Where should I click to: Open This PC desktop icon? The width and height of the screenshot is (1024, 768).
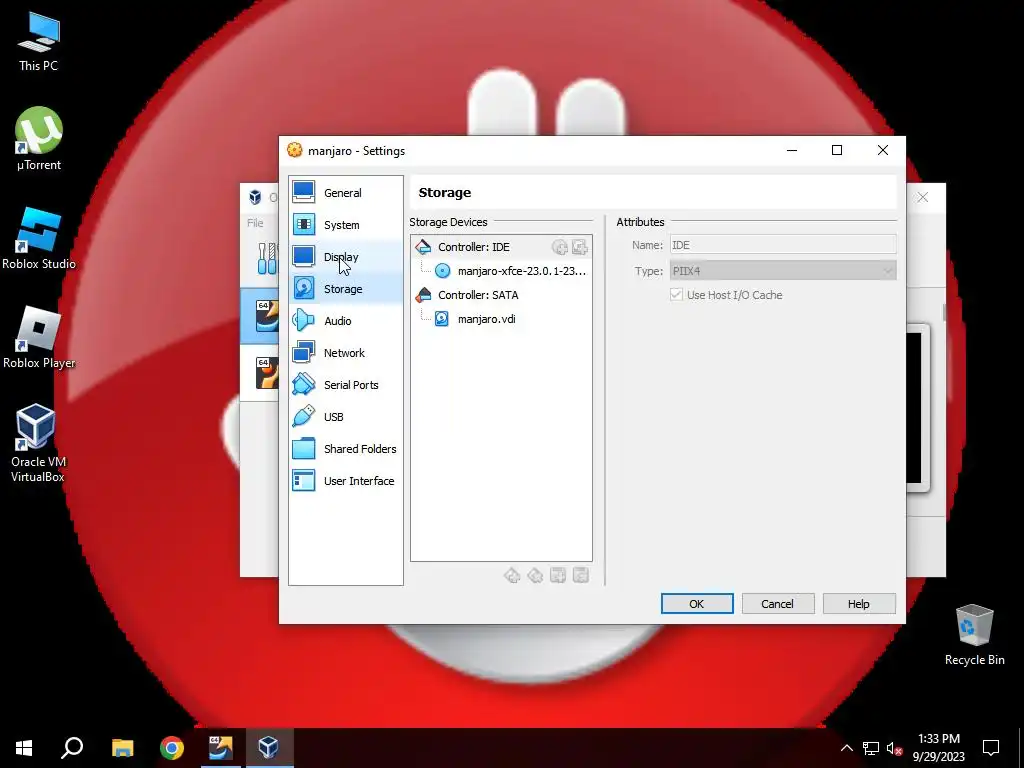39,42
